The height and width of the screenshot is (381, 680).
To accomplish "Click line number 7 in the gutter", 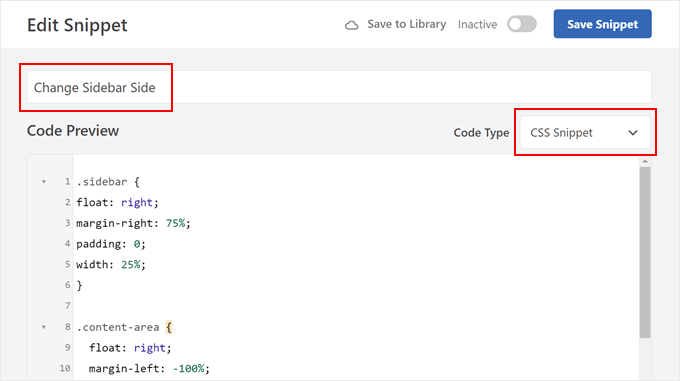I will 68,306.
